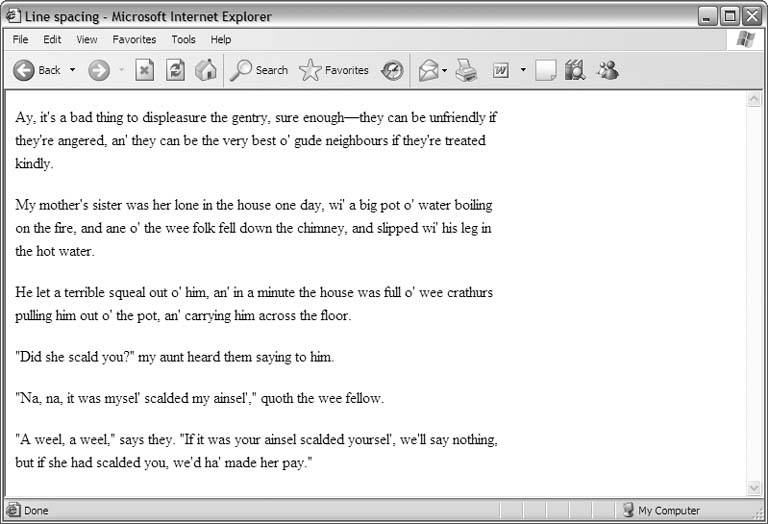Screen dimensions: 768x524
Task: Expand the Forward button history dropdown arrow
Action: [x=122, y=70]
